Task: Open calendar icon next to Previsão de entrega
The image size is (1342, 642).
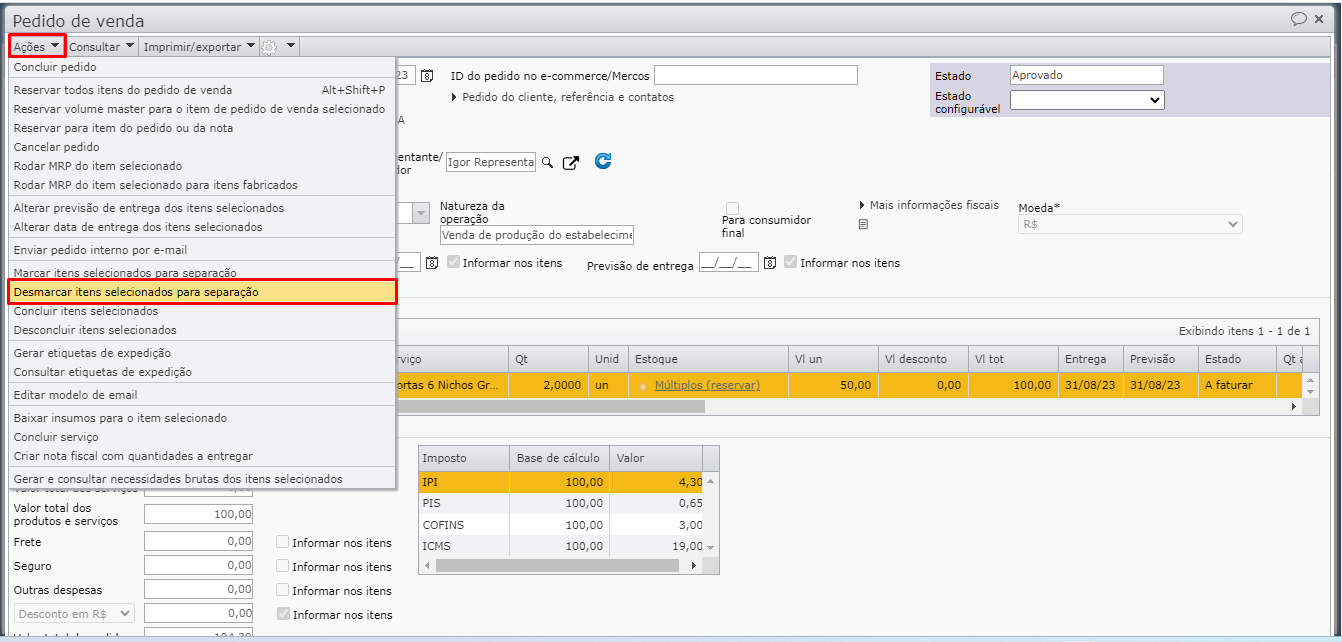Action: pyautogui.click(x=770, y=263)
